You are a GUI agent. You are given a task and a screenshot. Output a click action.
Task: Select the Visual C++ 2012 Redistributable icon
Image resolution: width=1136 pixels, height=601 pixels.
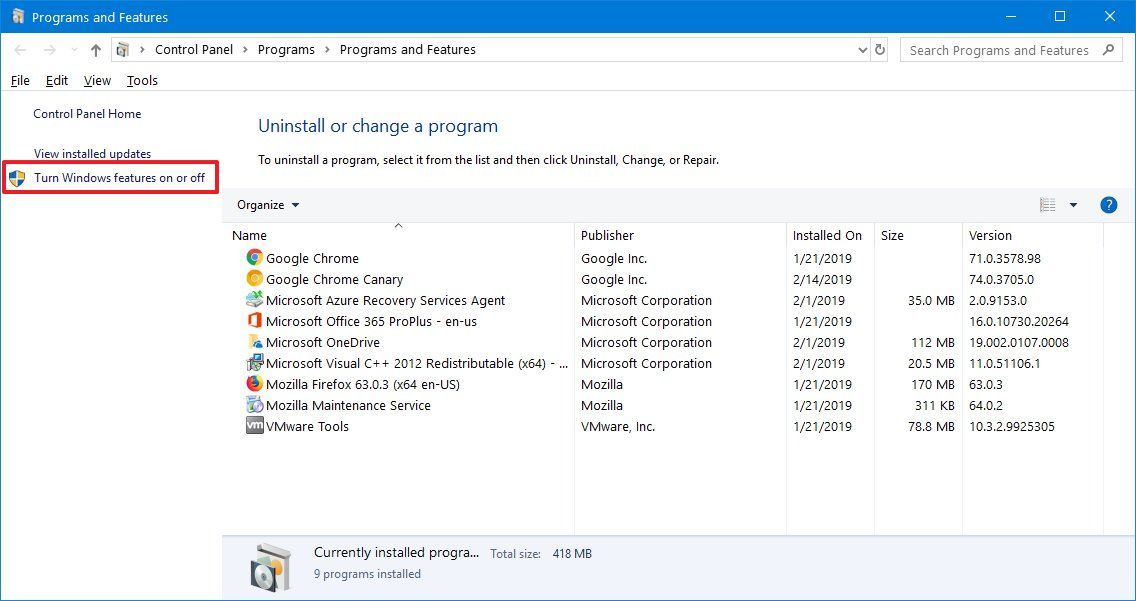(253, 363)
